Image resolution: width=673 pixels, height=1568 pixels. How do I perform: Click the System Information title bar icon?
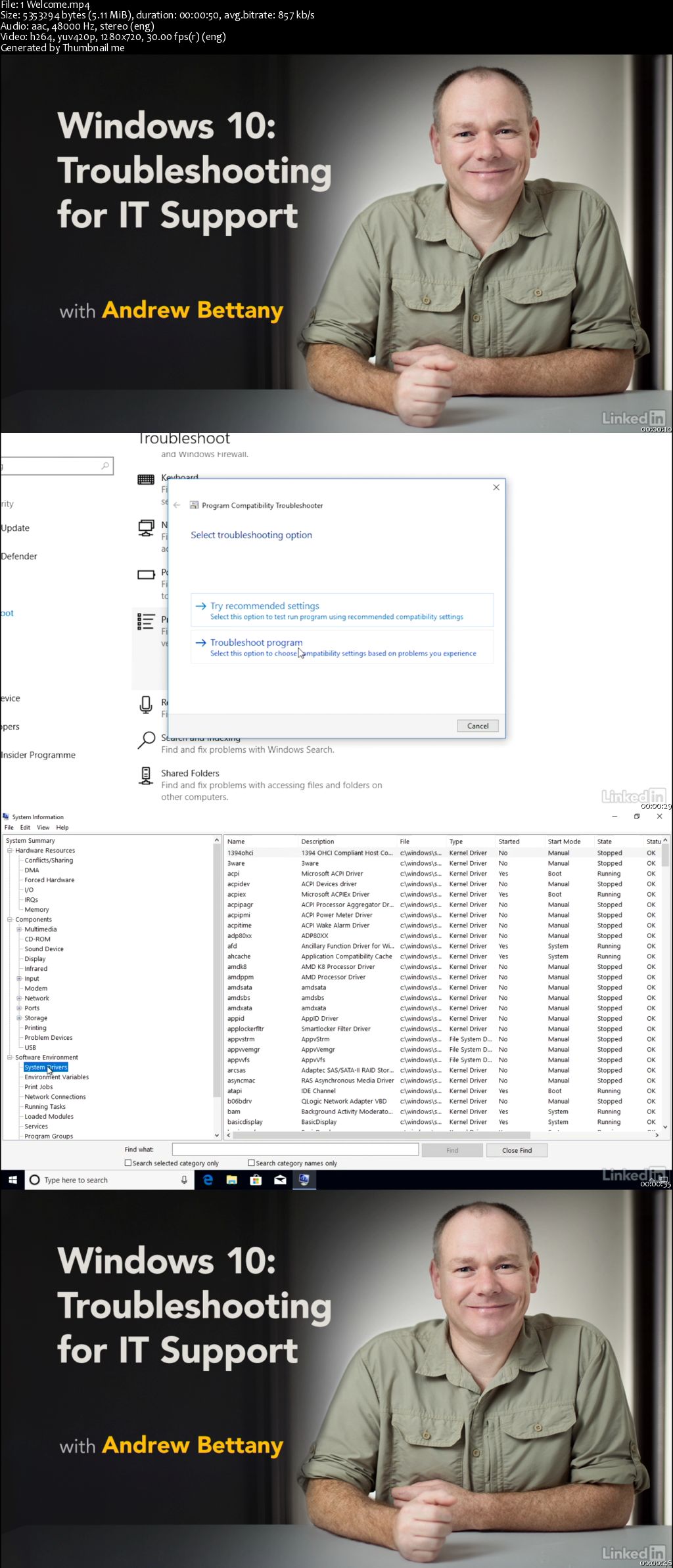(x=6, y=817)
